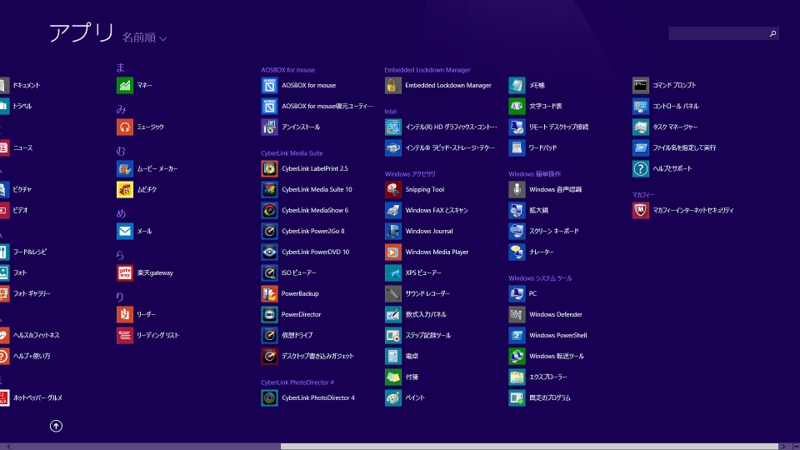Select the Intel group header
The image size is (800, 450).
[x=390, y=111]
